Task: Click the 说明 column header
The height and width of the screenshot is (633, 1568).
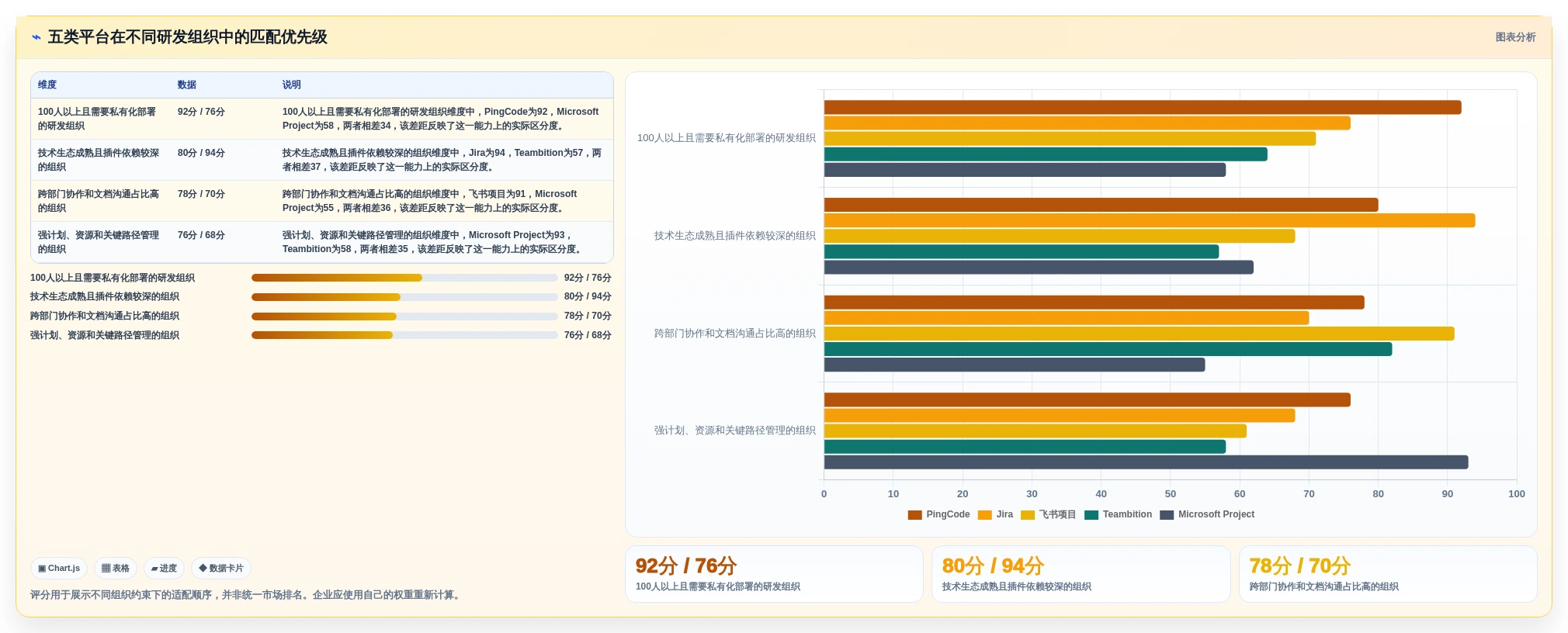Action: (292, 85)
